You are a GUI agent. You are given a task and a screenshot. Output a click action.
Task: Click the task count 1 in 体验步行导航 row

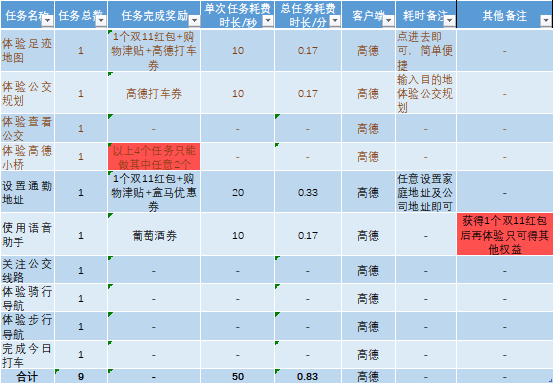click(x=81, y=326)
